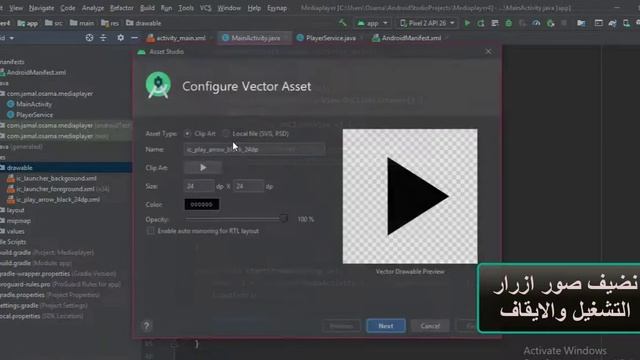
Task: Click the help question mark in Asset Studio
Action: point(147,325)
